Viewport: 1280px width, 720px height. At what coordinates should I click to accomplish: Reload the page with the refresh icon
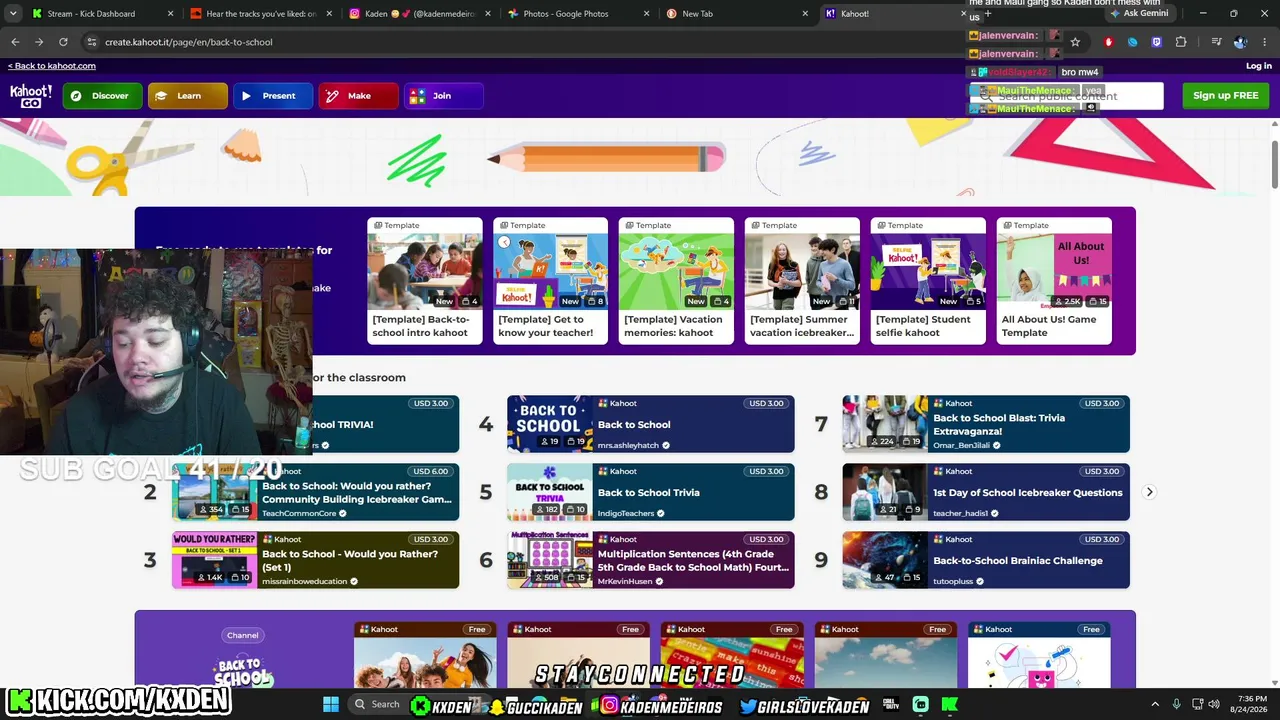(63, 42)
